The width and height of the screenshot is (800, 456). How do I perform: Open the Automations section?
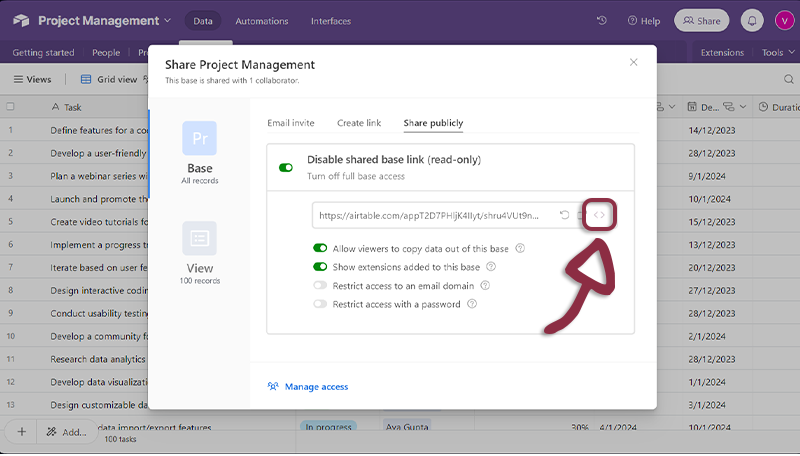click(x=262, y=21)
